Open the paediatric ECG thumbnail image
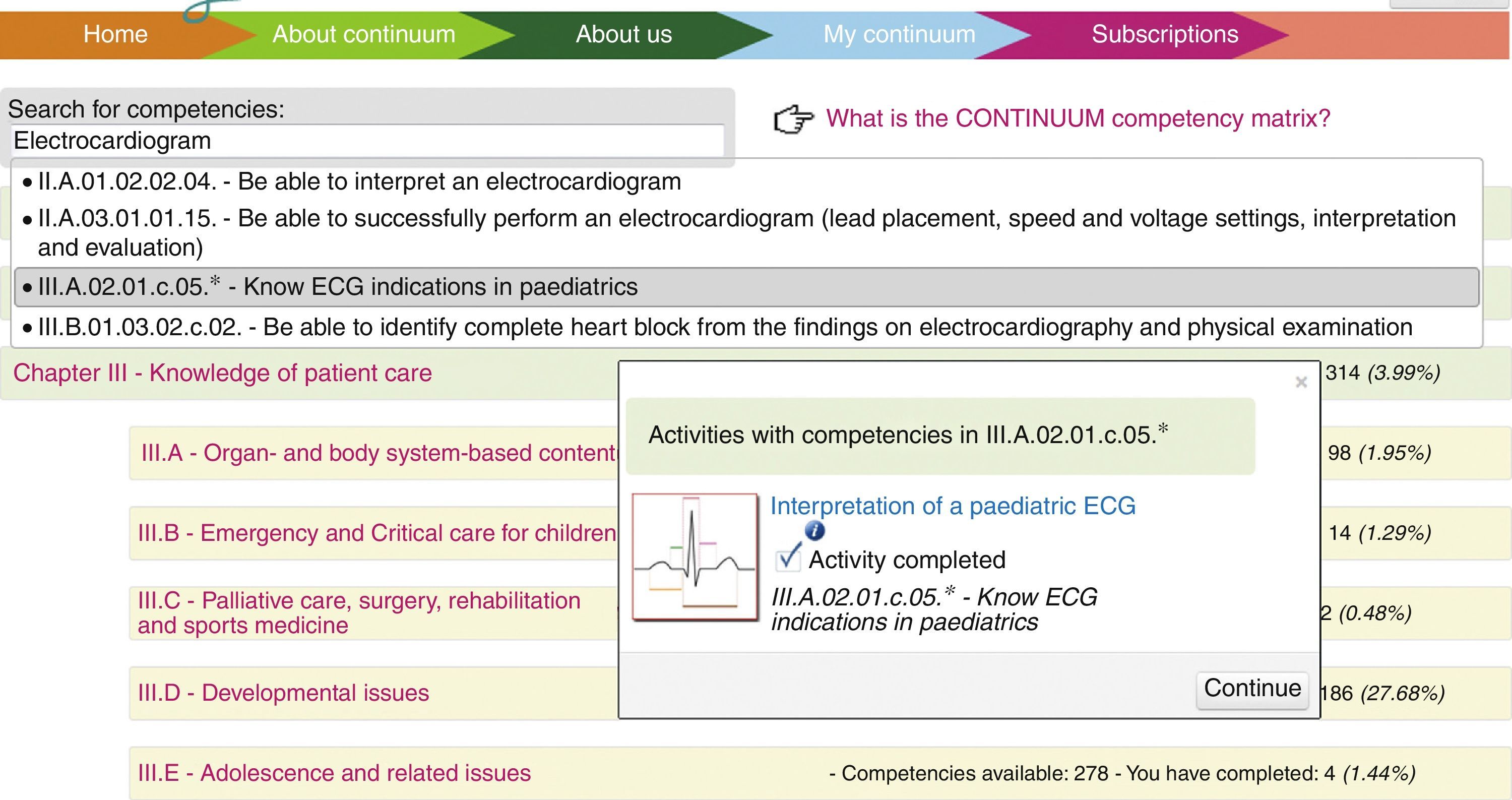Screen dimensions: 1512x800 pos(695,557)
